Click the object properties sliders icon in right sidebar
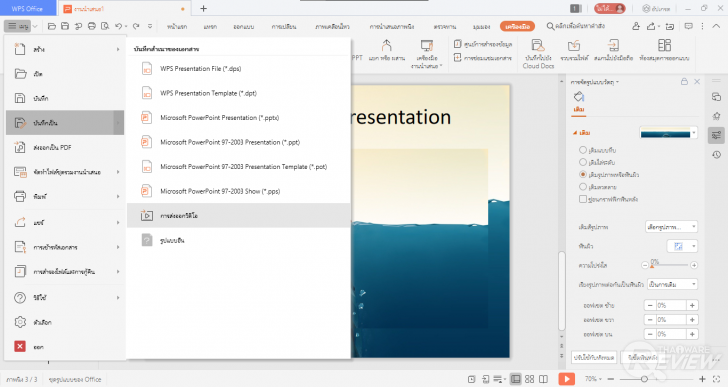 pyautogui.click(x=716, y=135)
